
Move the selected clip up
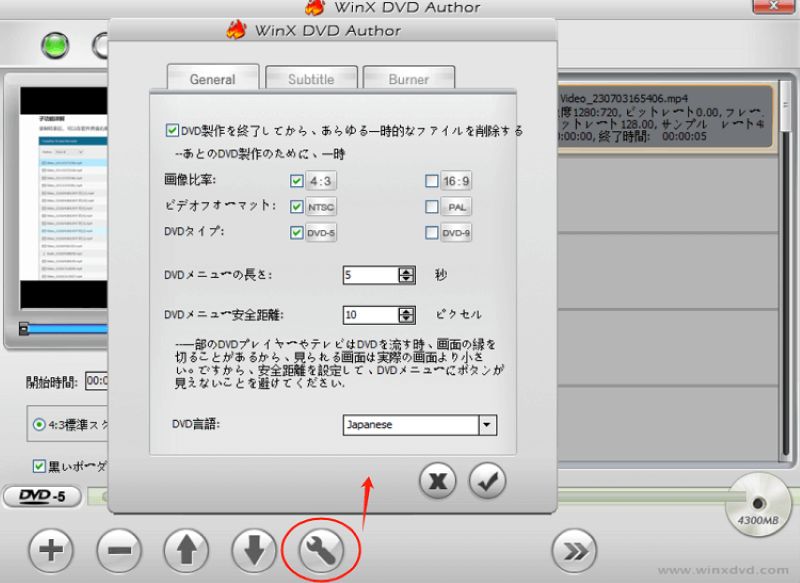click(186, 550)
